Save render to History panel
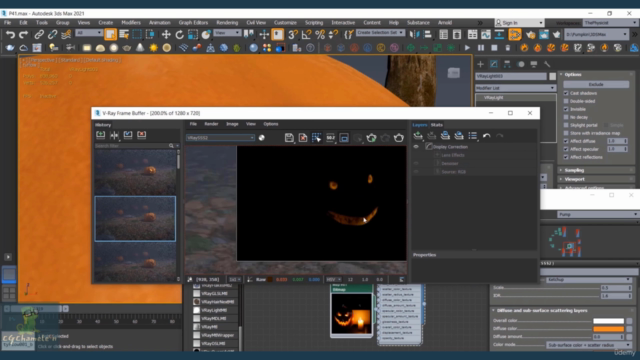The height and width of the screenshot is (360, 640). point(100,135)
